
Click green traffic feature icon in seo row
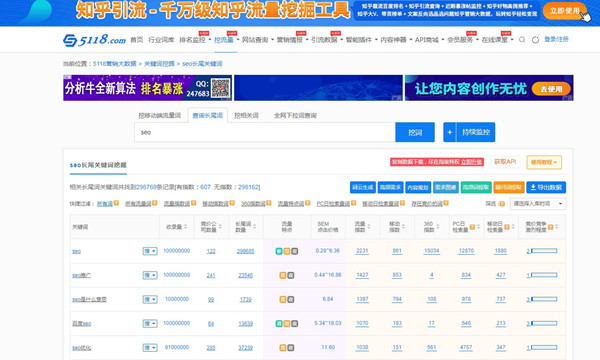coord(279,251)
